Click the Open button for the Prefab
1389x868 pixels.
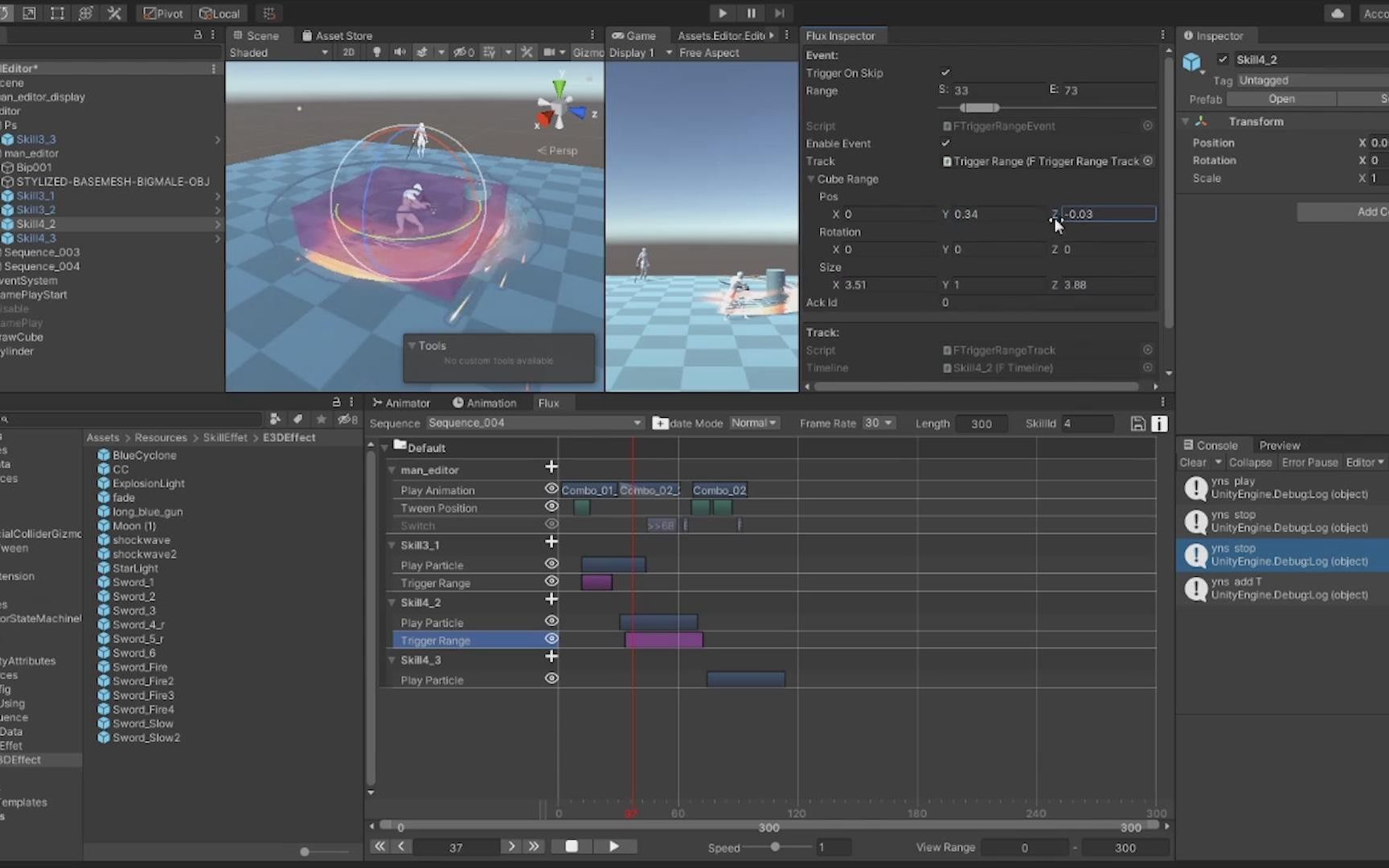click(1281, 98)
